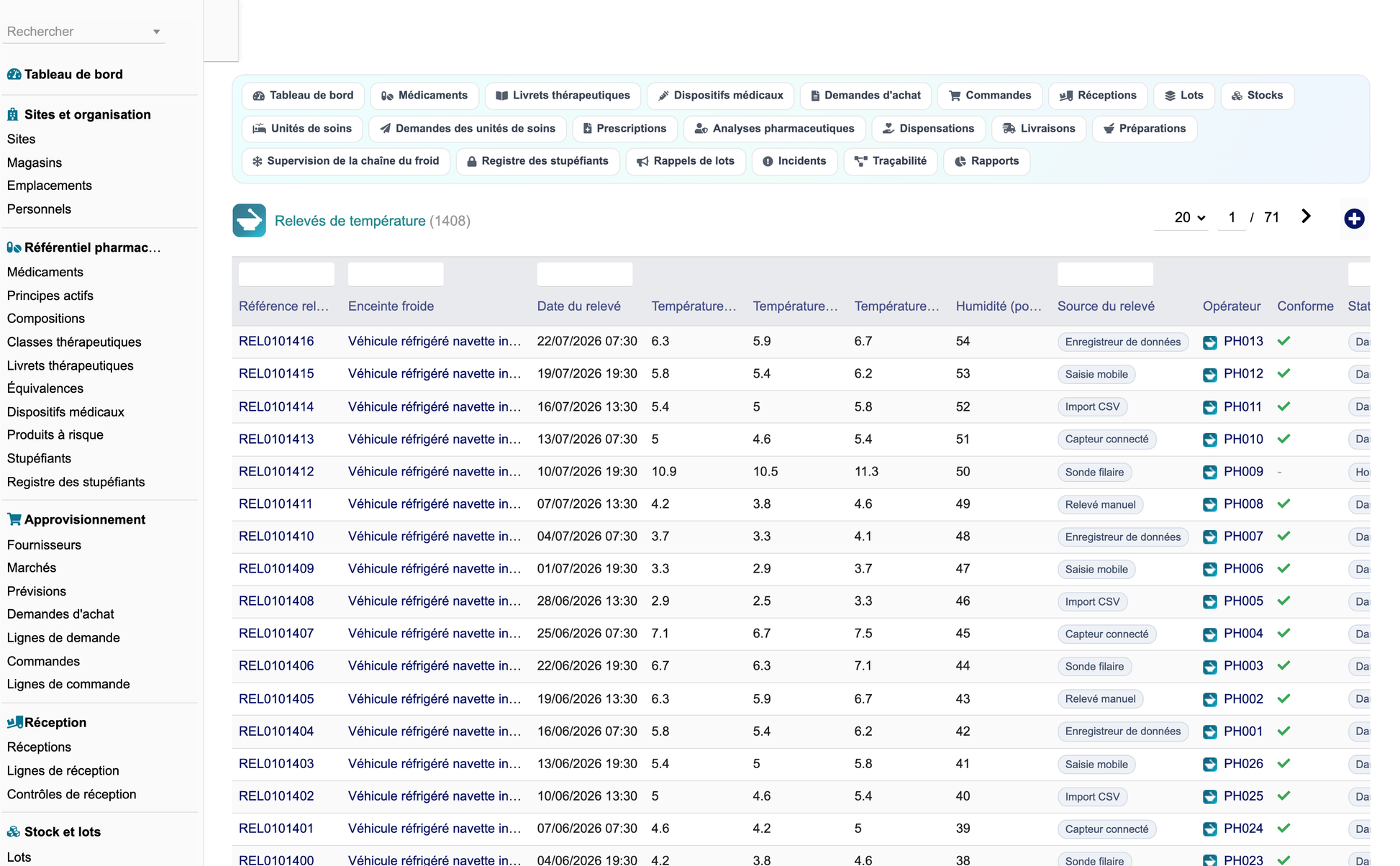Click the Enceinte froide filter field

396,274
